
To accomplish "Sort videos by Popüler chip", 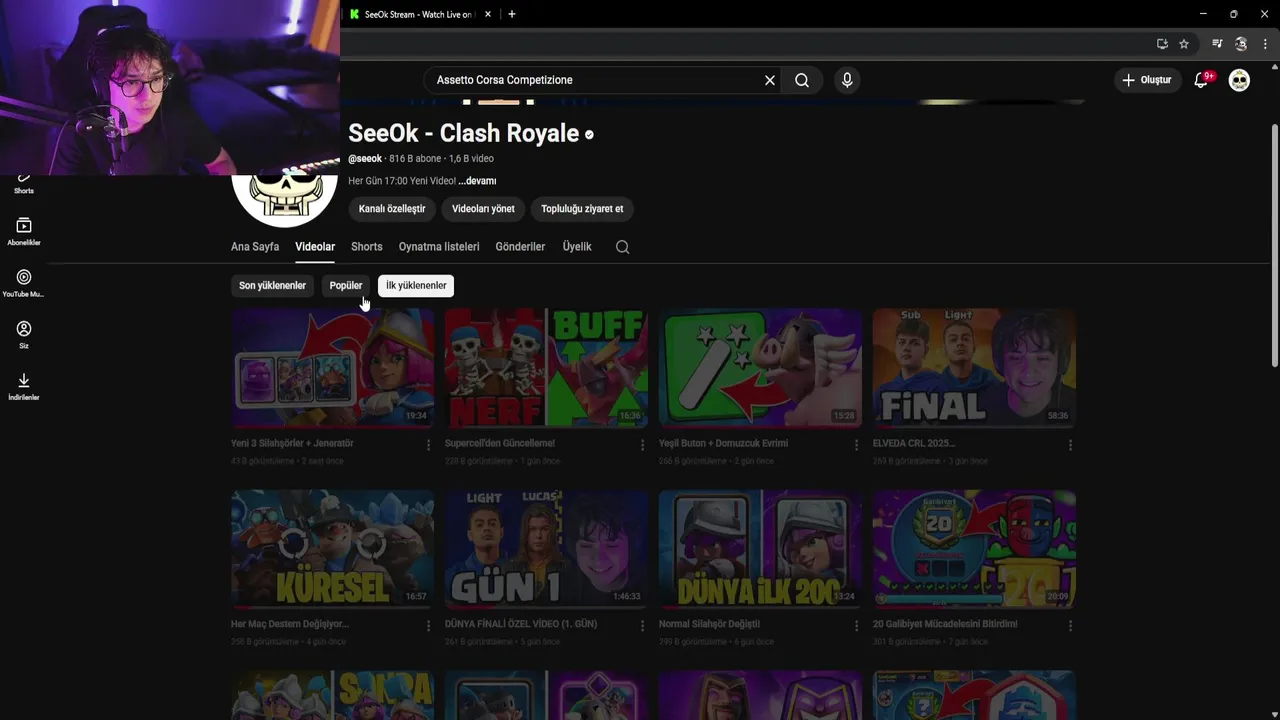I will pyautogui.click(x=346, y=286).
